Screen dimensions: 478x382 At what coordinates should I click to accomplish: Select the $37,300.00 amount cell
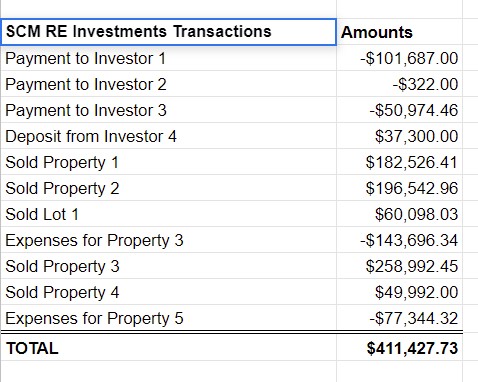[399, 136]
